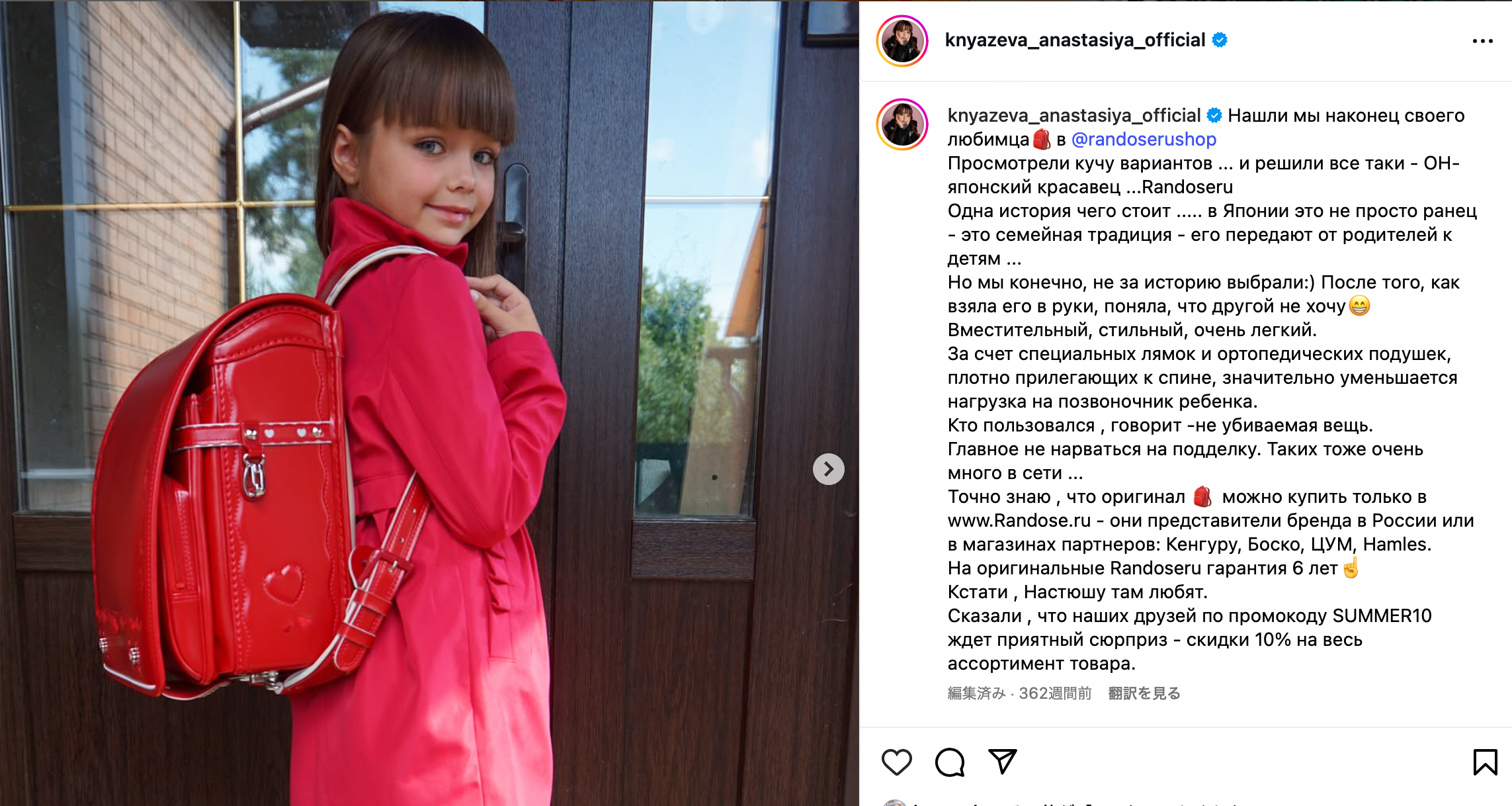This screenshot has height=806, width=1512.
Task: Open username link at caption start
Action: (1073, 115)
